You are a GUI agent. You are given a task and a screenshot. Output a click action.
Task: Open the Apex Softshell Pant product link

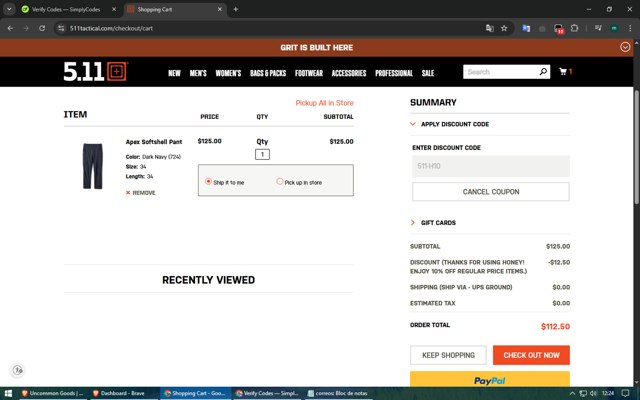(154, 142)
